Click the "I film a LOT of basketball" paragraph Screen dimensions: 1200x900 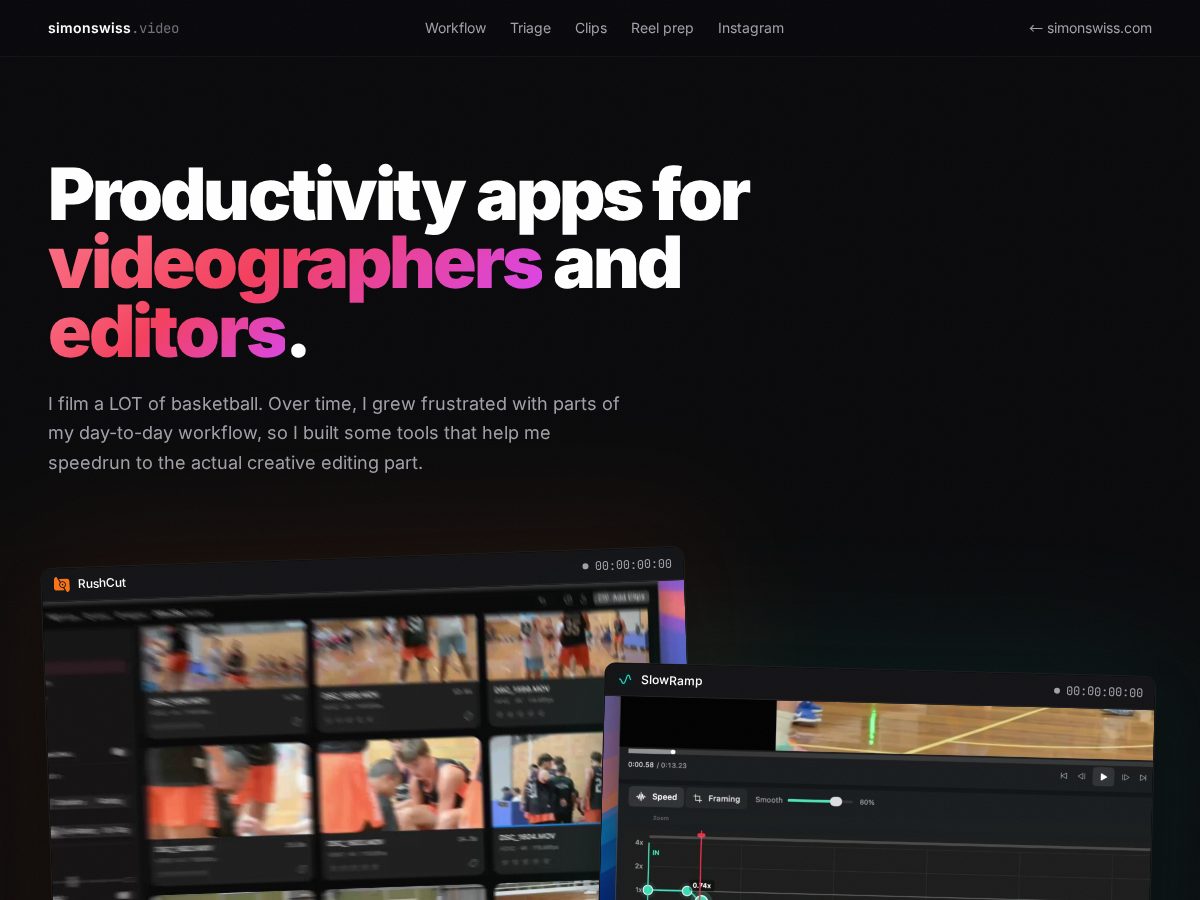click(x=334, y=434)
